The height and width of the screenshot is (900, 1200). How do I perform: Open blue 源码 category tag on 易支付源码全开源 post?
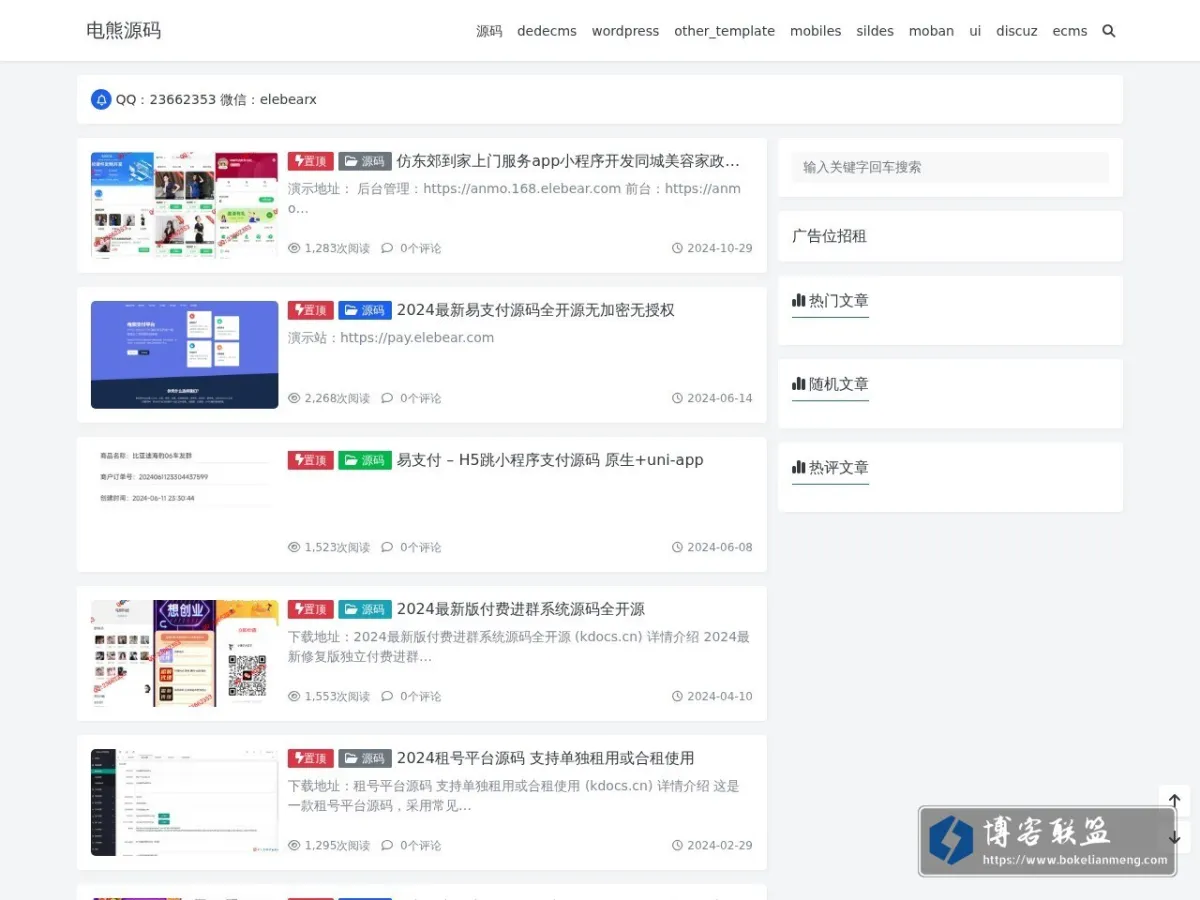point(365,310)
